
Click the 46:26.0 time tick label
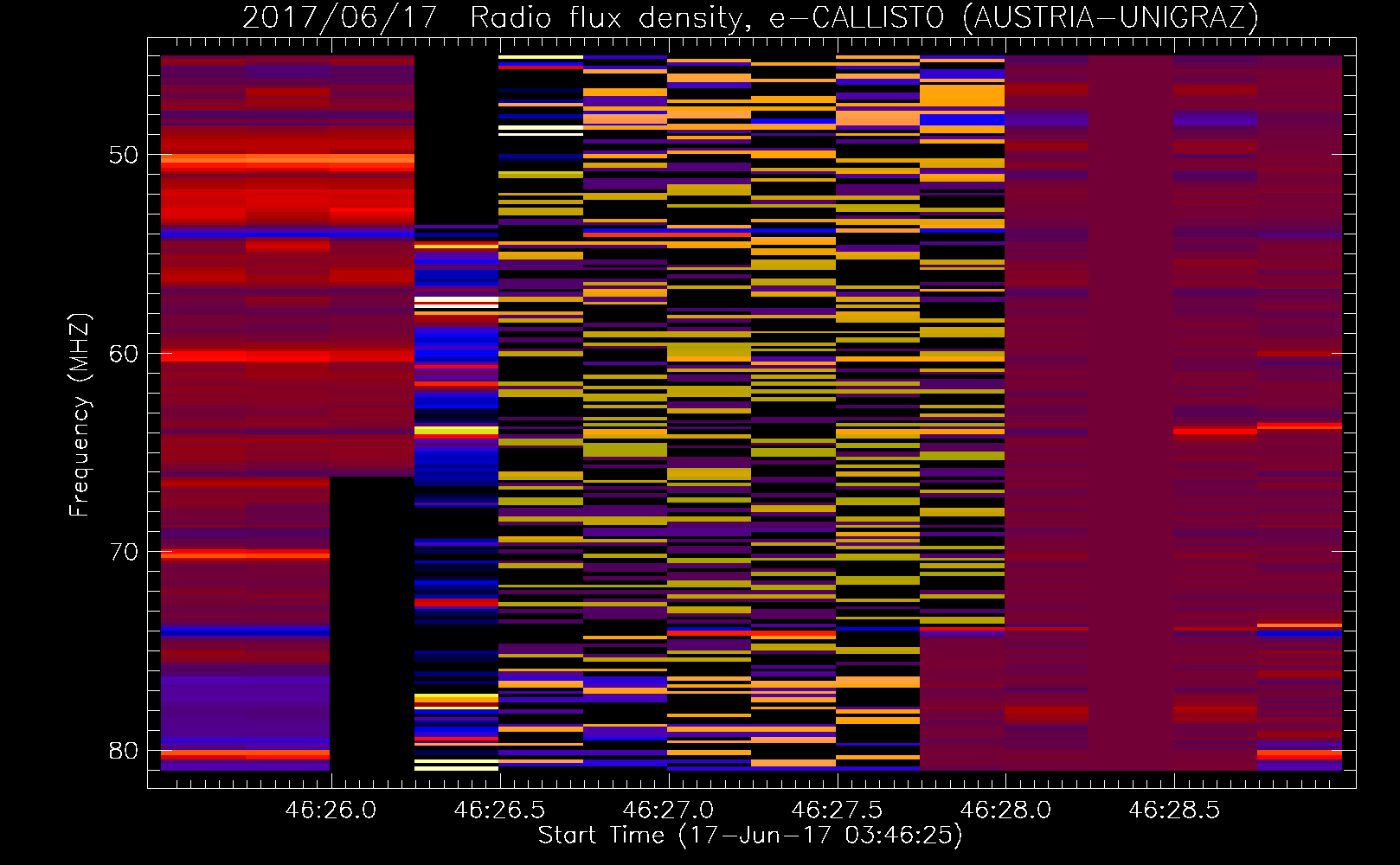tap(331, 811)
